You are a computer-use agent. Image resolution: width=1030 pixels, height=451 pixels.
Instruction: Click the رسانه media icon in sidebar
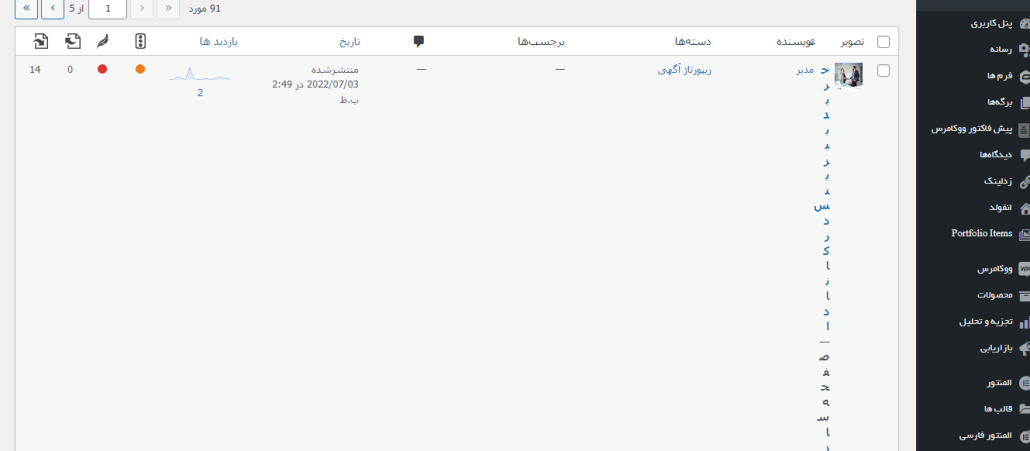1024,50
